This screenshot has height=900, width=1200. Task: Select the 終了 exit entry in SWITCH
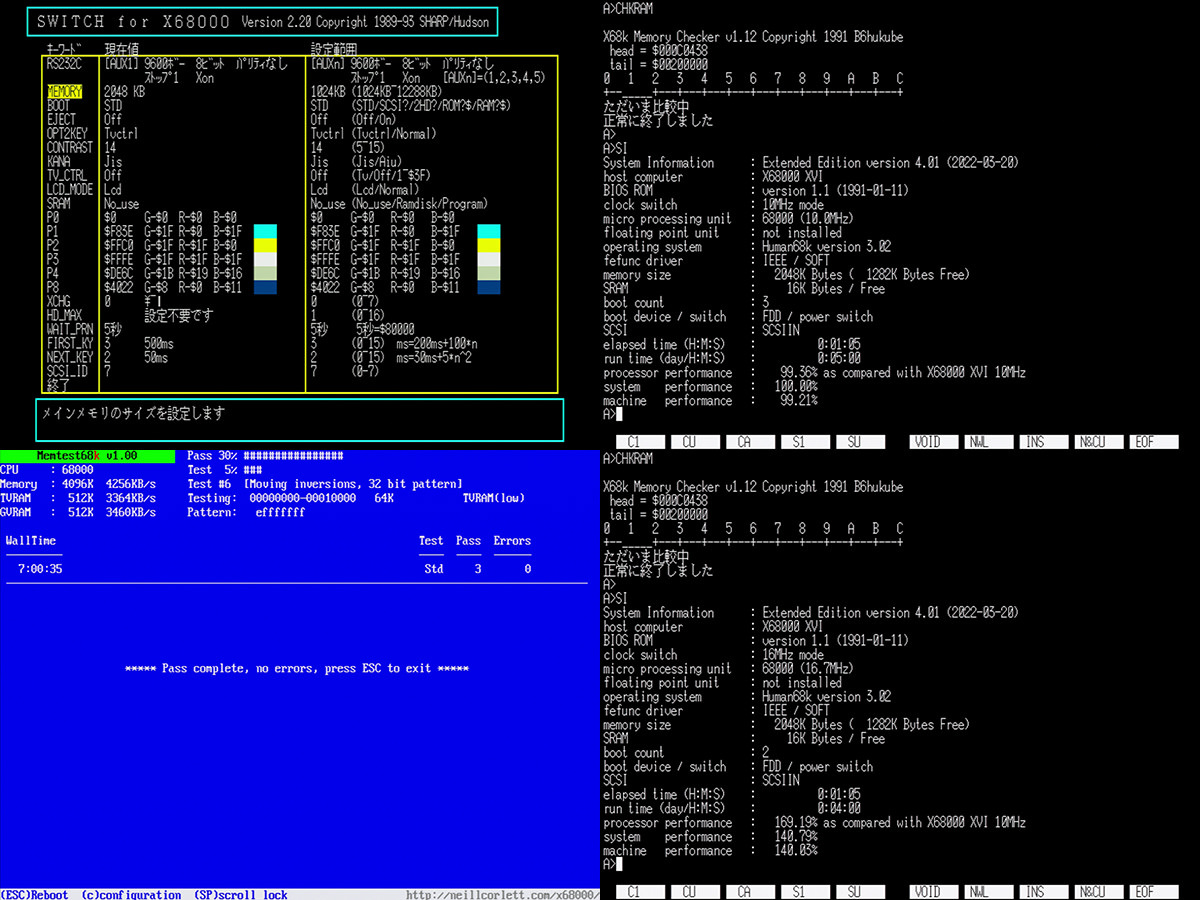point(58,384)
